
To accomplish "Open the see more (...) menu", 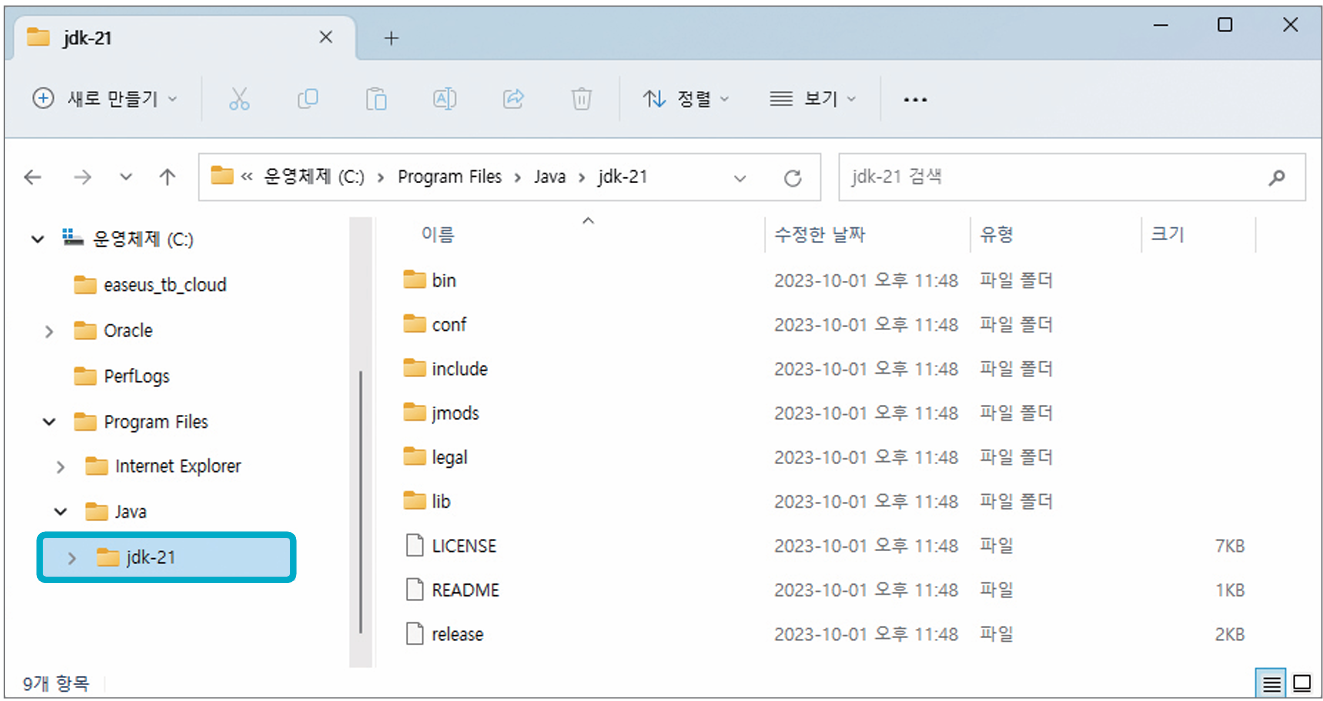I will coord(915,98).
